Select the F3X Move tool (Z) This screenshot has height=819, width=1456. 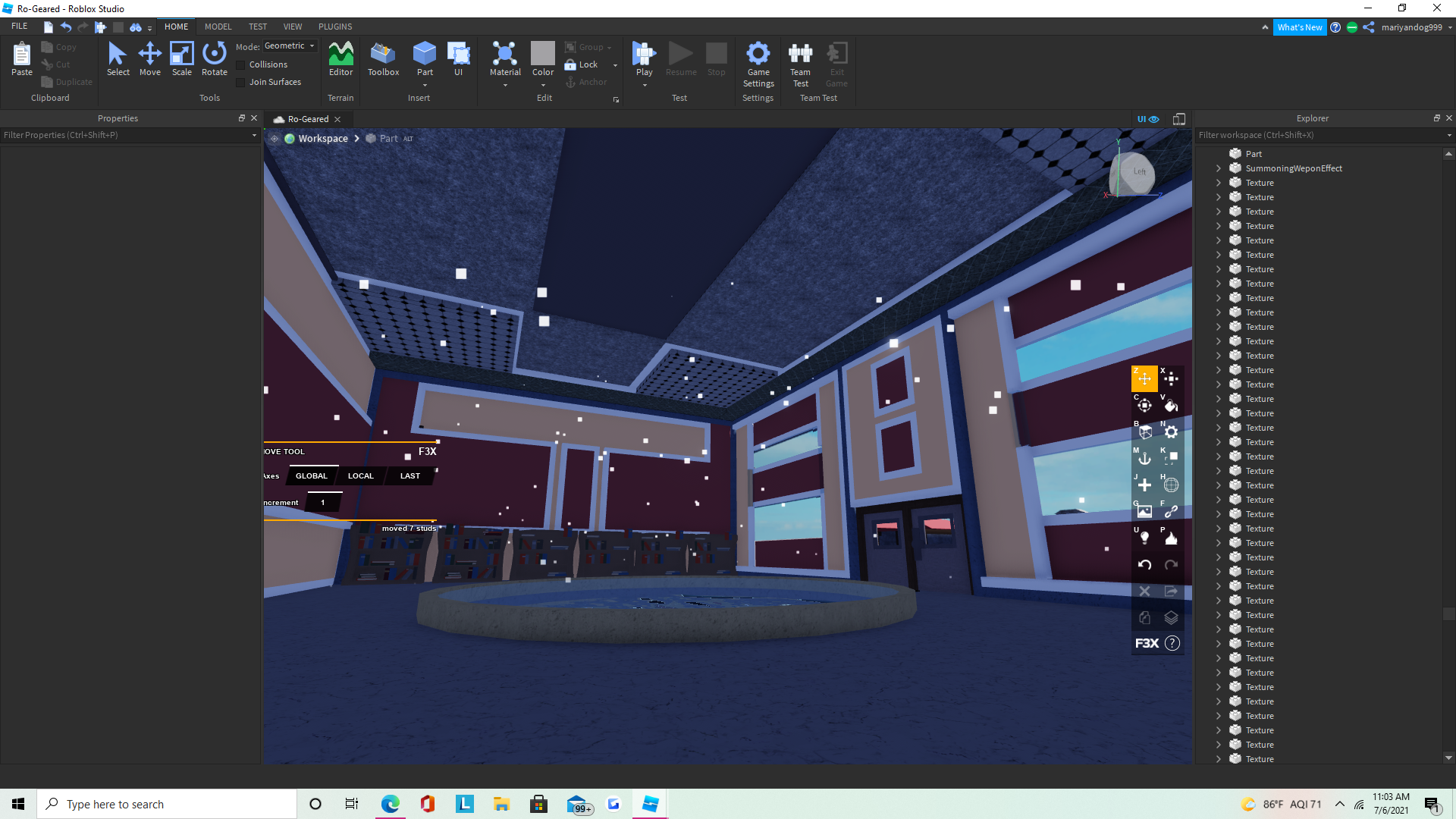coord(1144,378)
